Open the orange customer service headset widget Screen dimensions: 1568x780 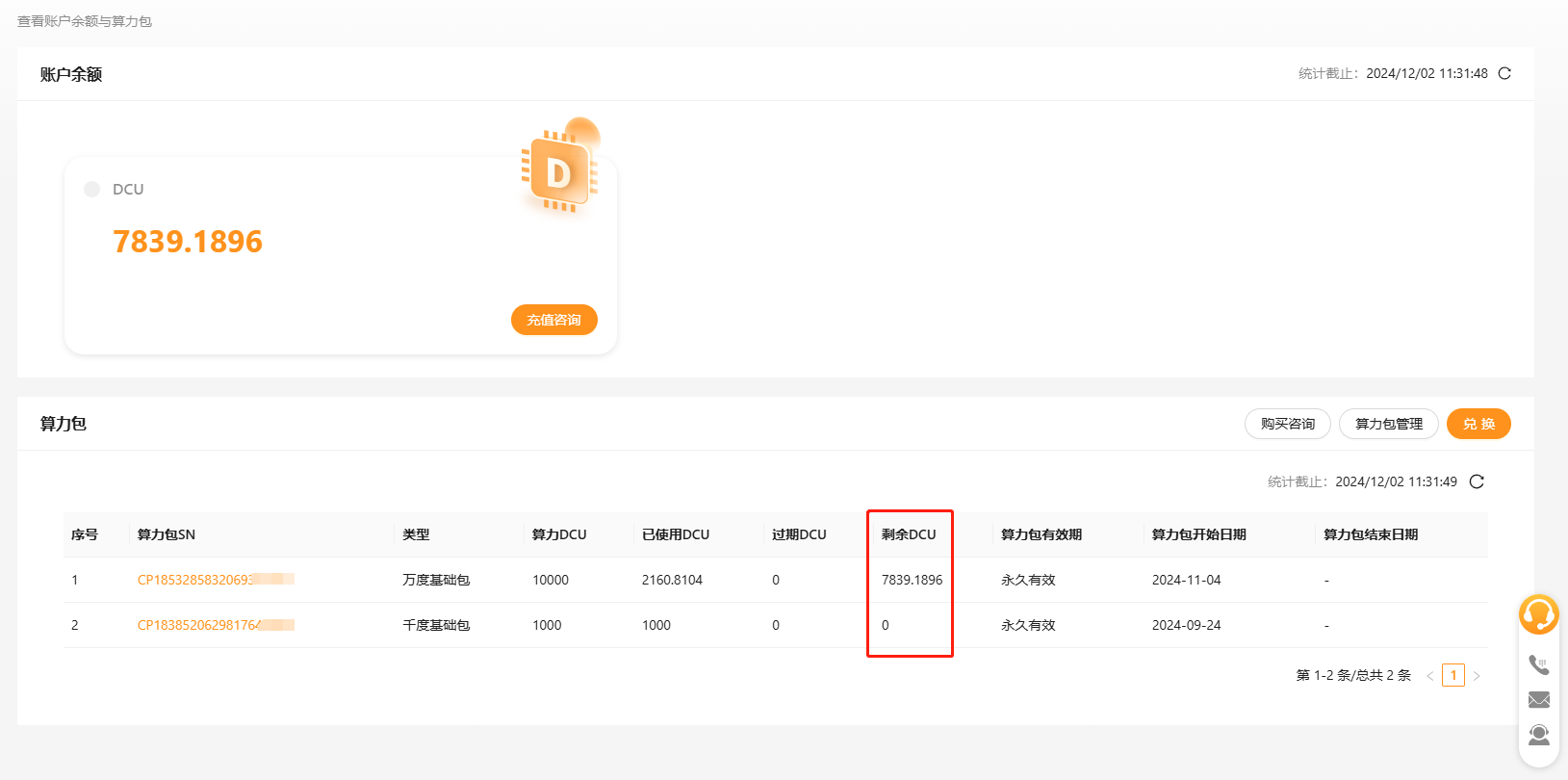point(1538,614)
